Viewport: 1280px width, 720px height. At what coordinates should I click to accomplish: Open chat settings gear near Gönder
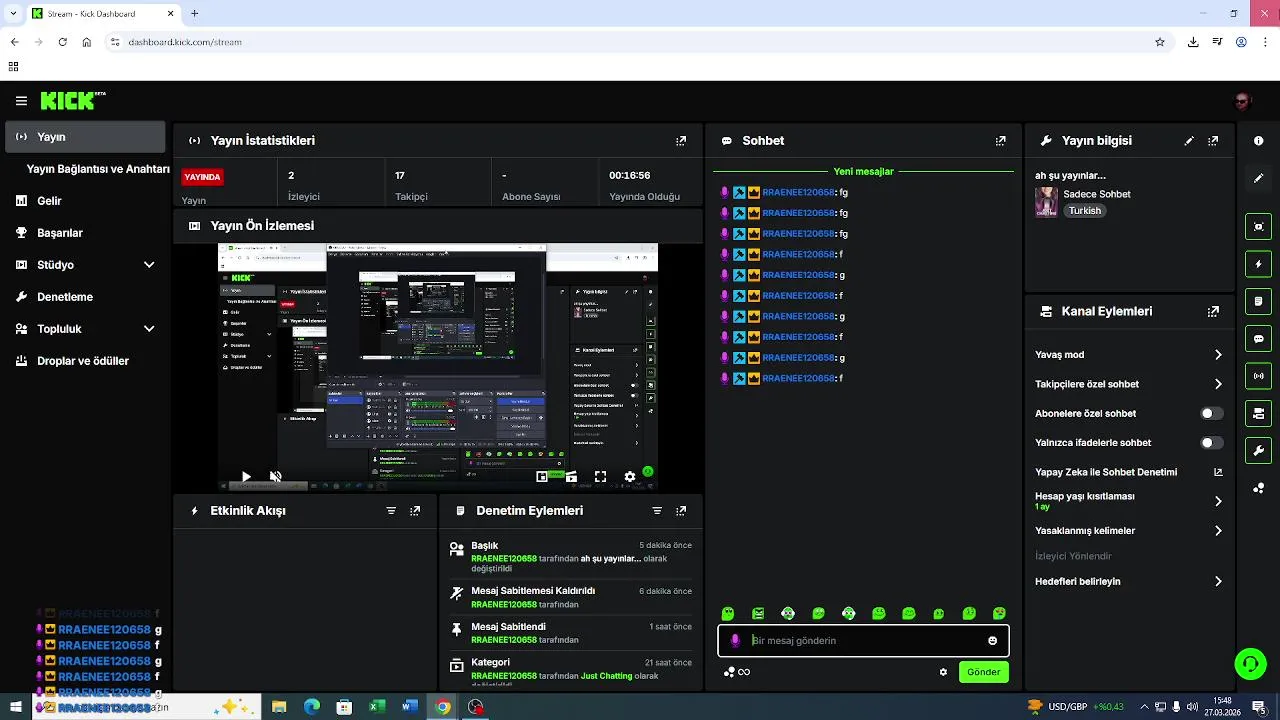click(x=943, y=672)
